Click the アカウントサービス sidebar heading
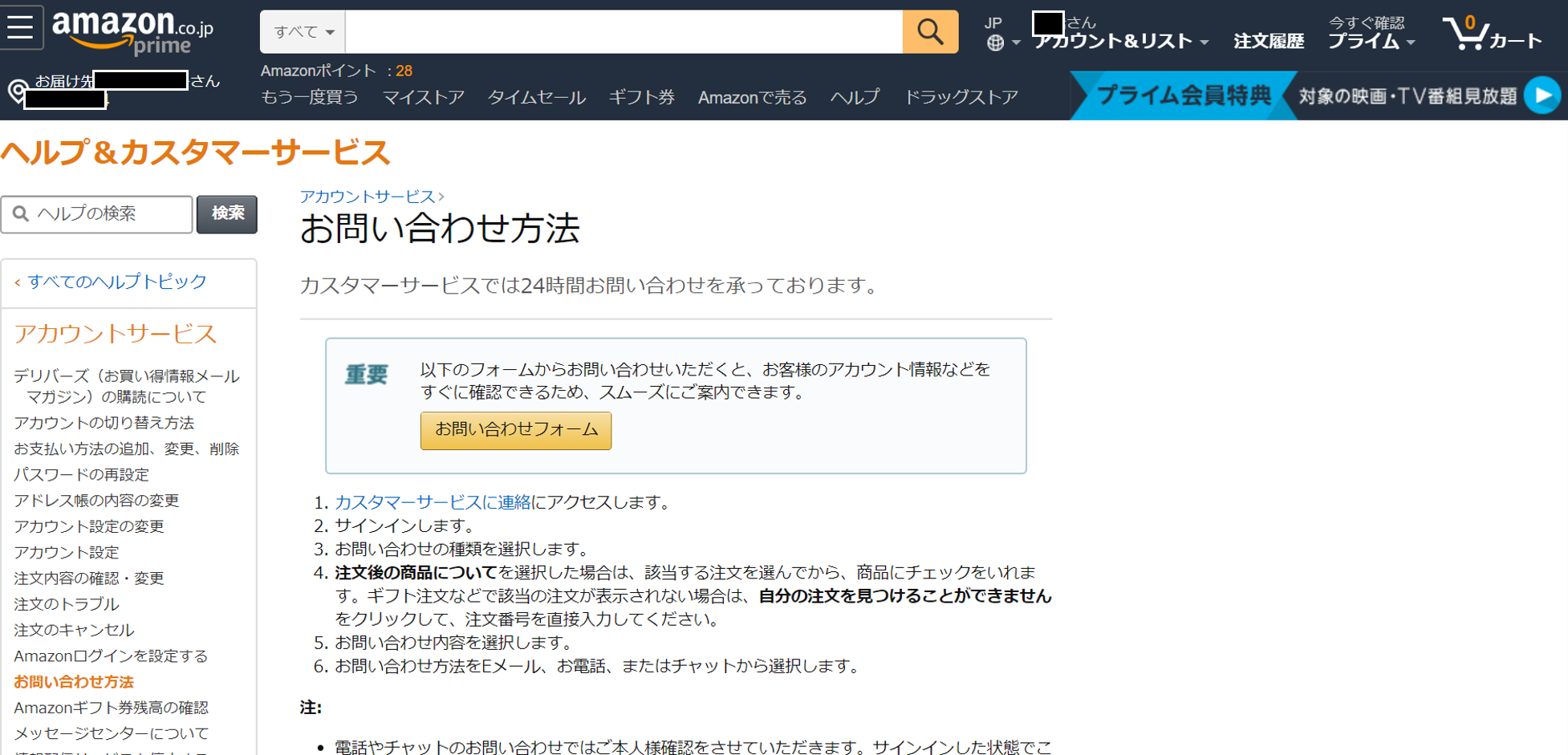This screenshot has height=755, width=1568. coord(116,334)
